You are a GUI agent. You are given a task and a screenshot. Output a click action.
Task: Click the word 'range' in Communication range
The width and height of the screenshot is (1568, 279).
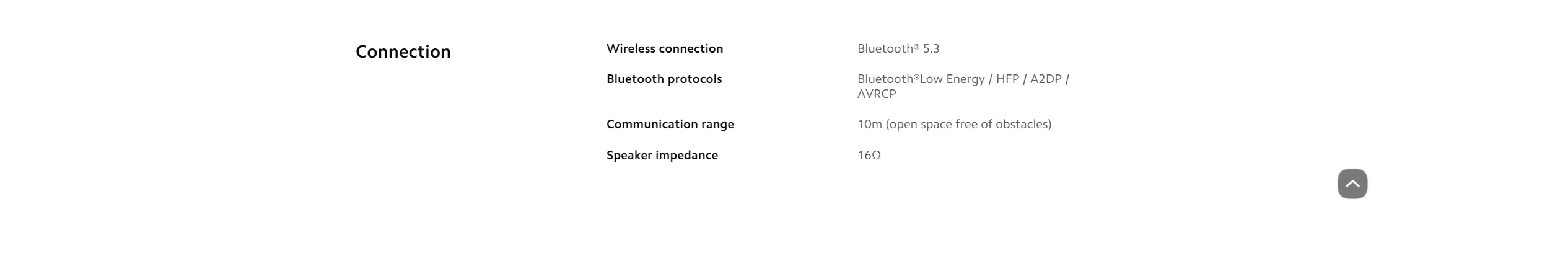click(x=717, y=125)
